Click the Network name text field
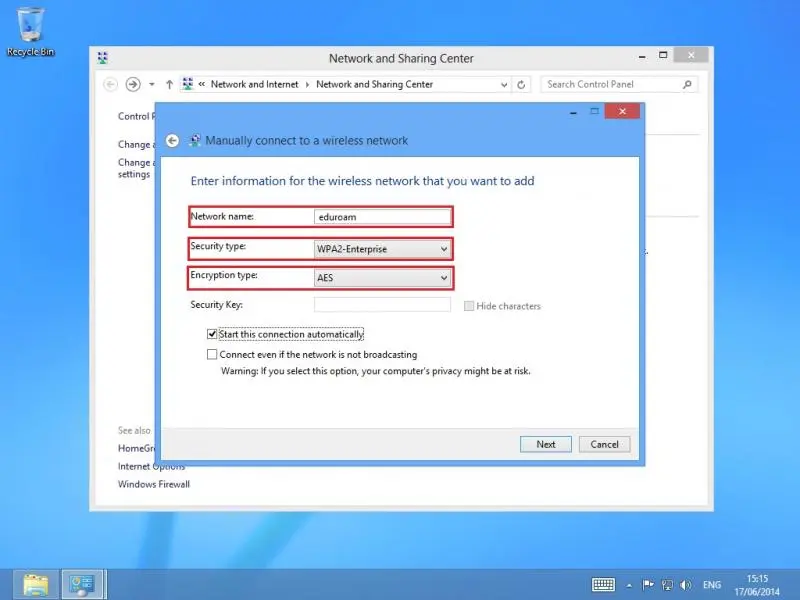Screen dimensions: 800x600 point(382,216)
